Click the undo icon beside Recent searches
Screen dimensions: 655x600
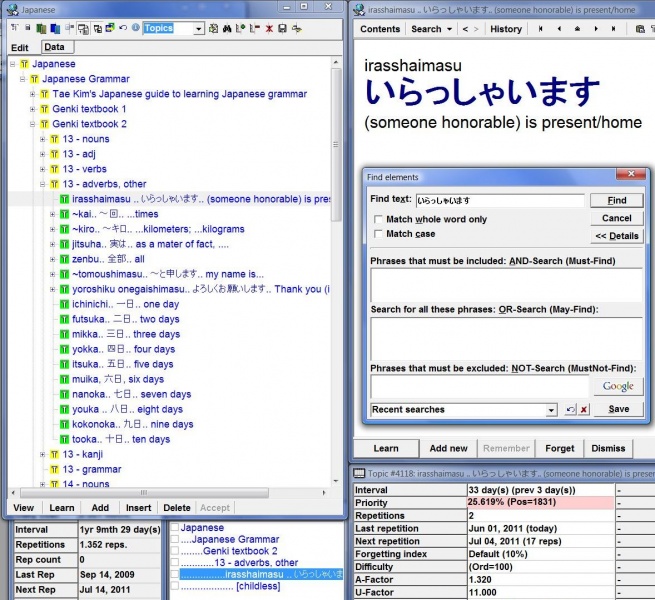click(570, 409)
